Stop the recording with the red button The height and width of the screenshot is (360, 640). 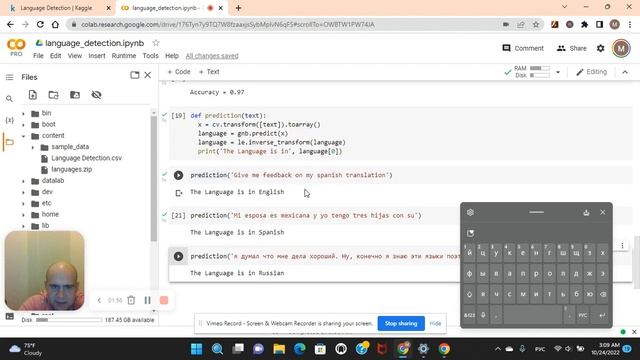click(x=164, y=300)
